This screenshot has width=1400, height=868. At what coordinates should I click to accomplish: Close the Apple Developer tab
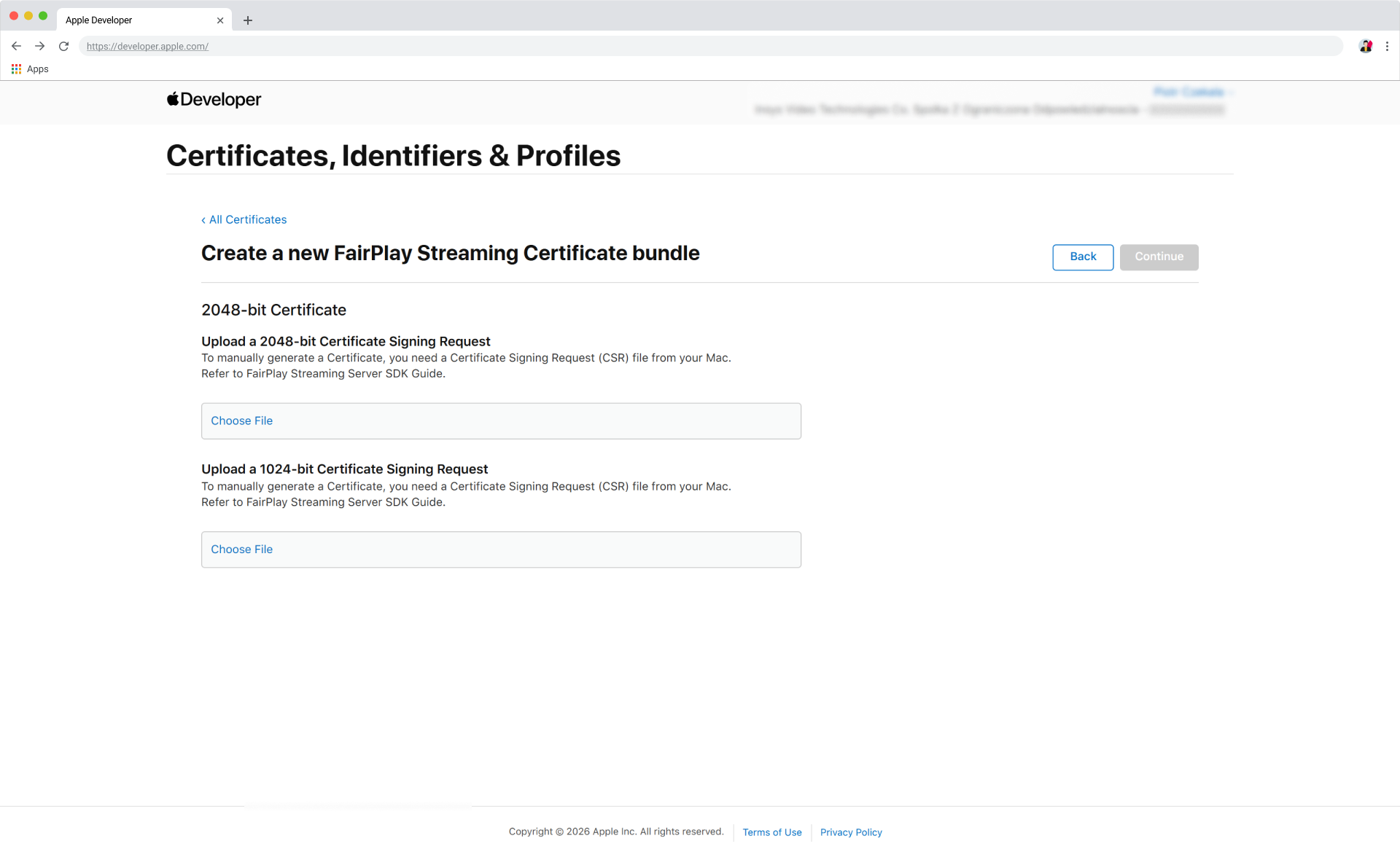(220, 20)
